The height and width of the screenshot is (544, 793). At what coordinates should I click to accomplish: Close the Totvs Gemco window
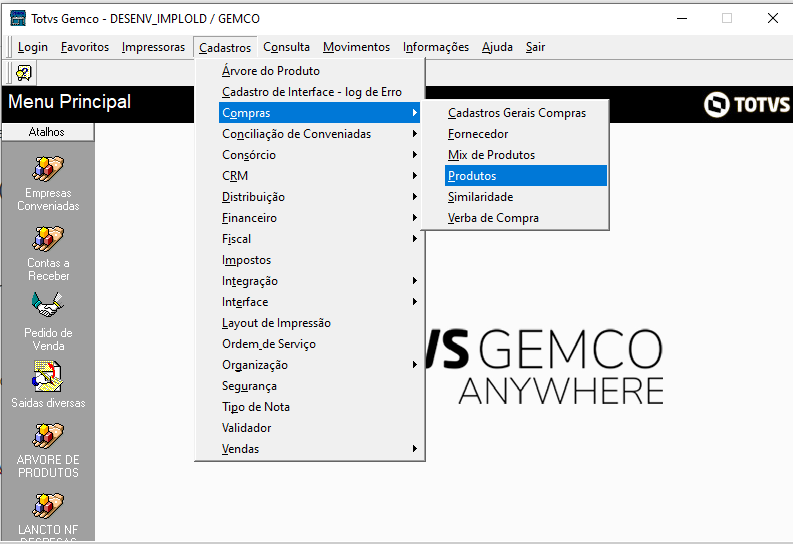(772, 18)
